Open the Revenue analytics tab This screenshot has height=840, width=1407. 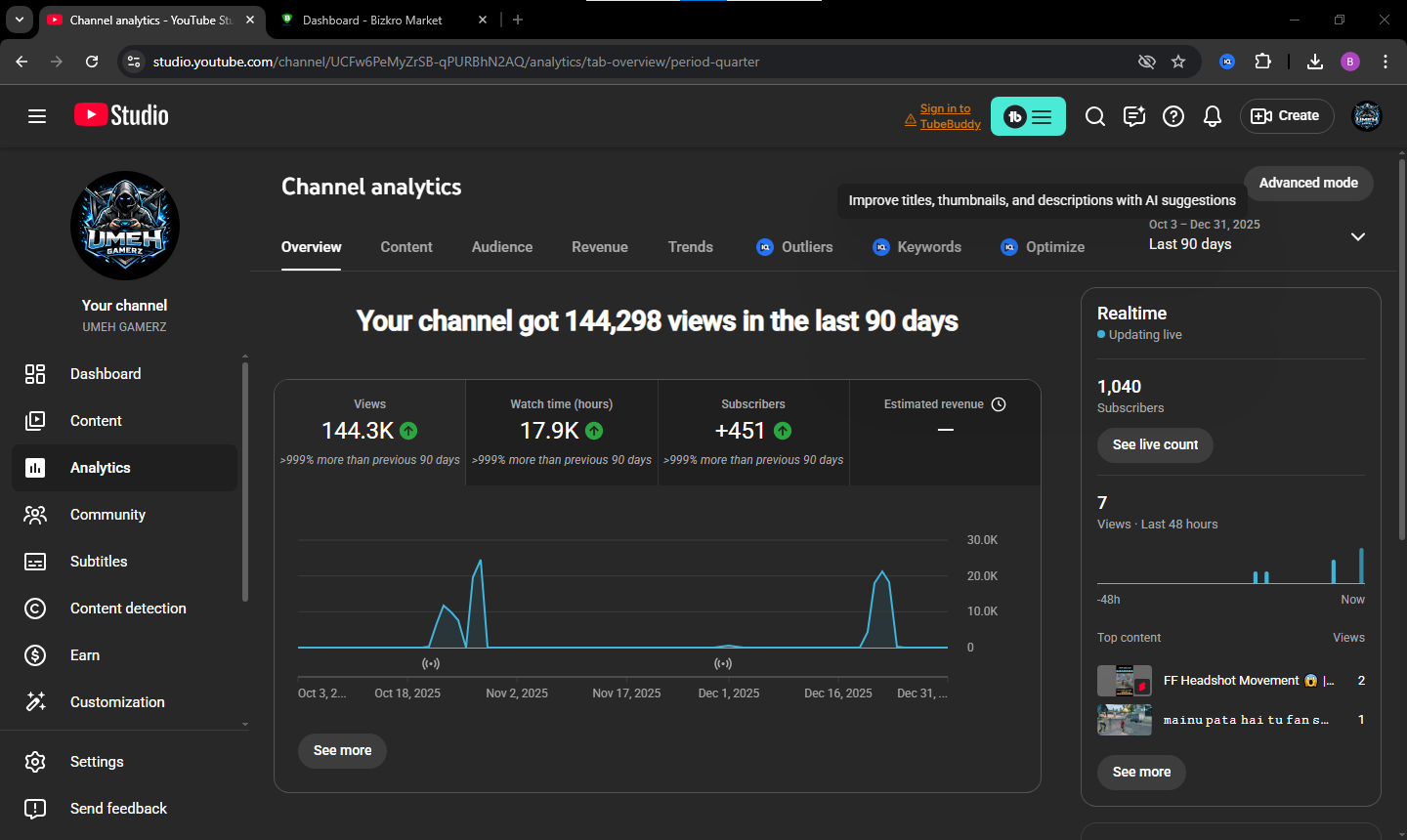(x=600, y=247)
